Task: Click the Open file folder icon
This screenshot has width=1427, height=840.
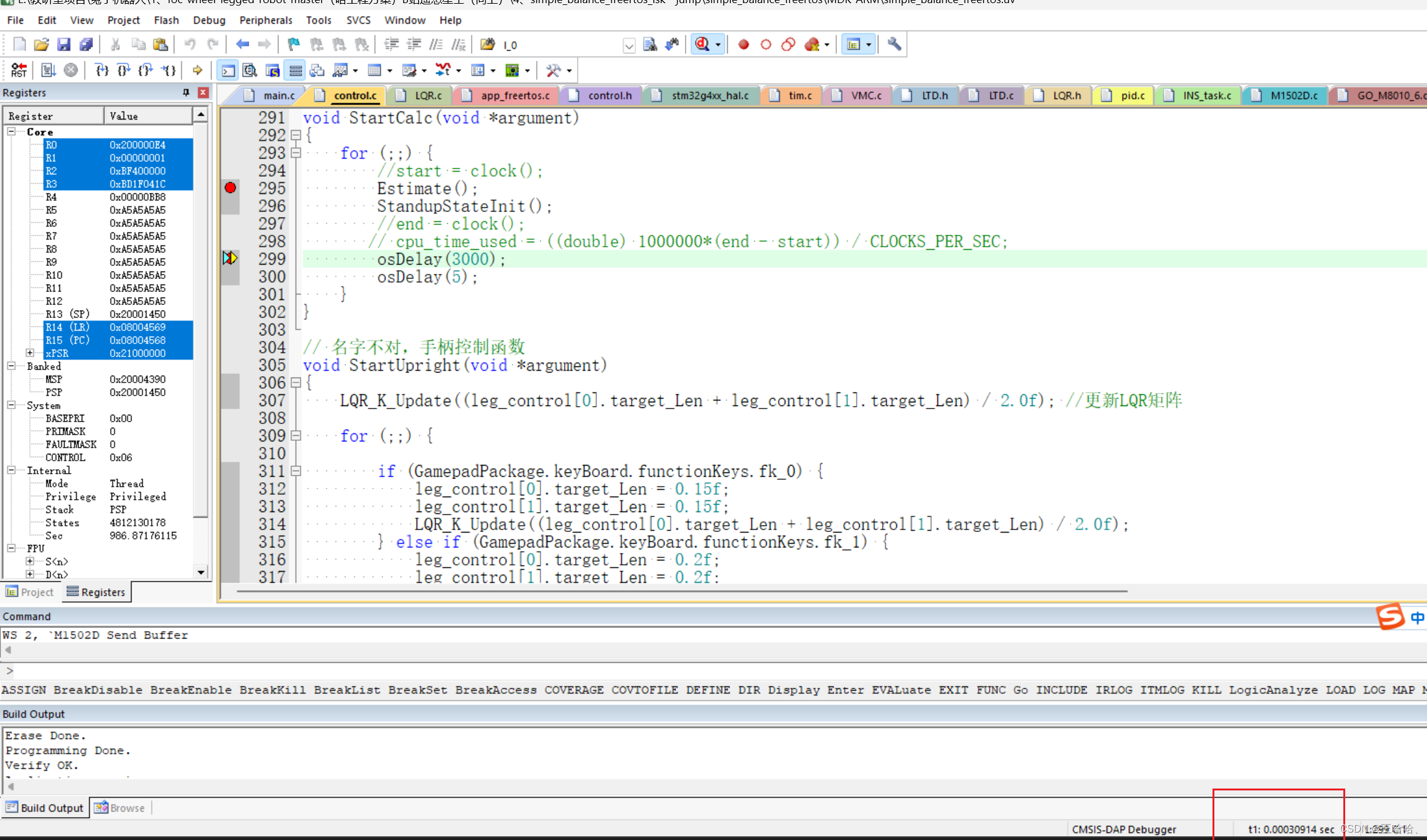Action: (42, 44)
